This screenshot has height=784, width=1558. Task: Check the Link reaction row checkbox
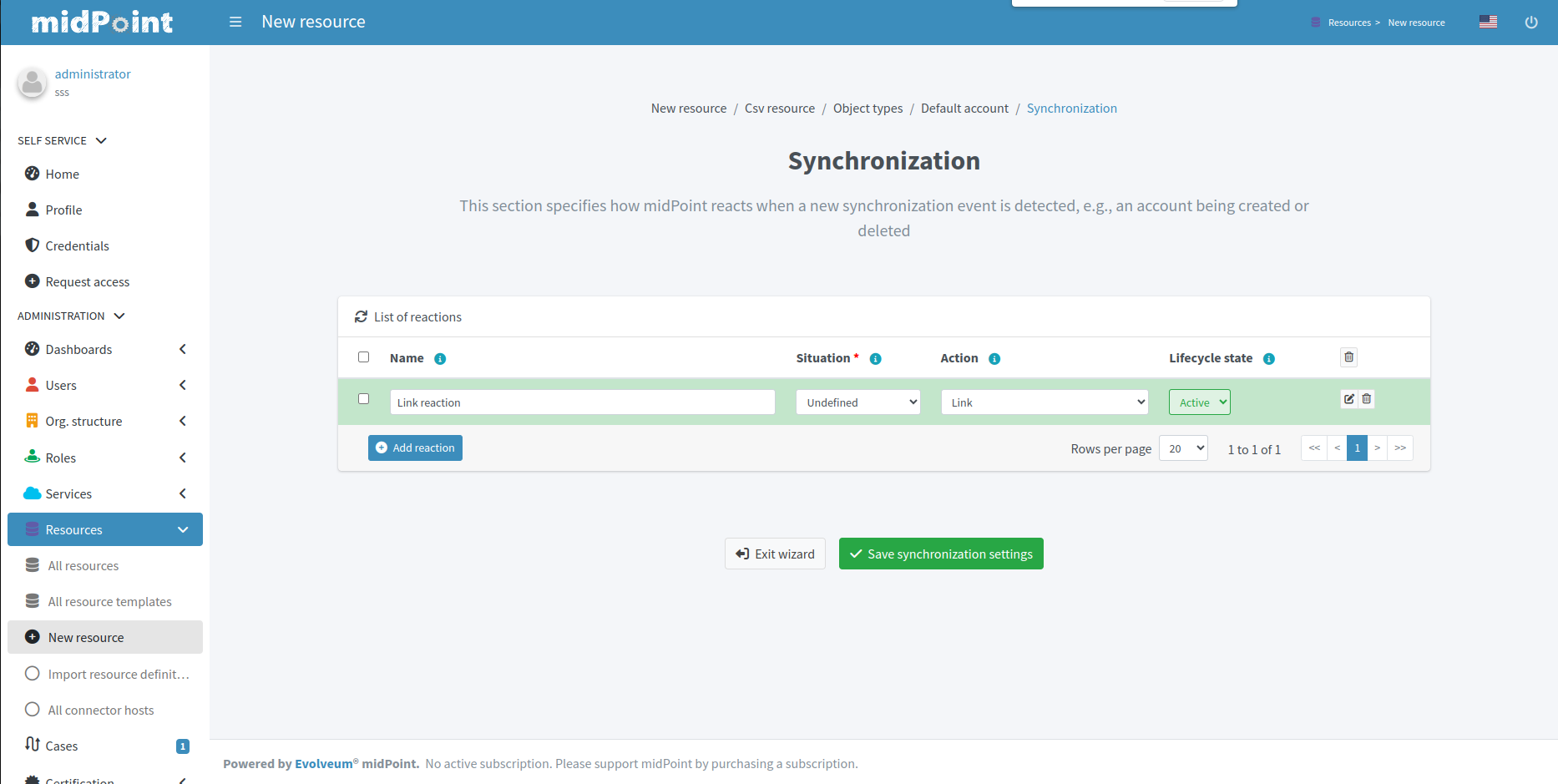363,398
